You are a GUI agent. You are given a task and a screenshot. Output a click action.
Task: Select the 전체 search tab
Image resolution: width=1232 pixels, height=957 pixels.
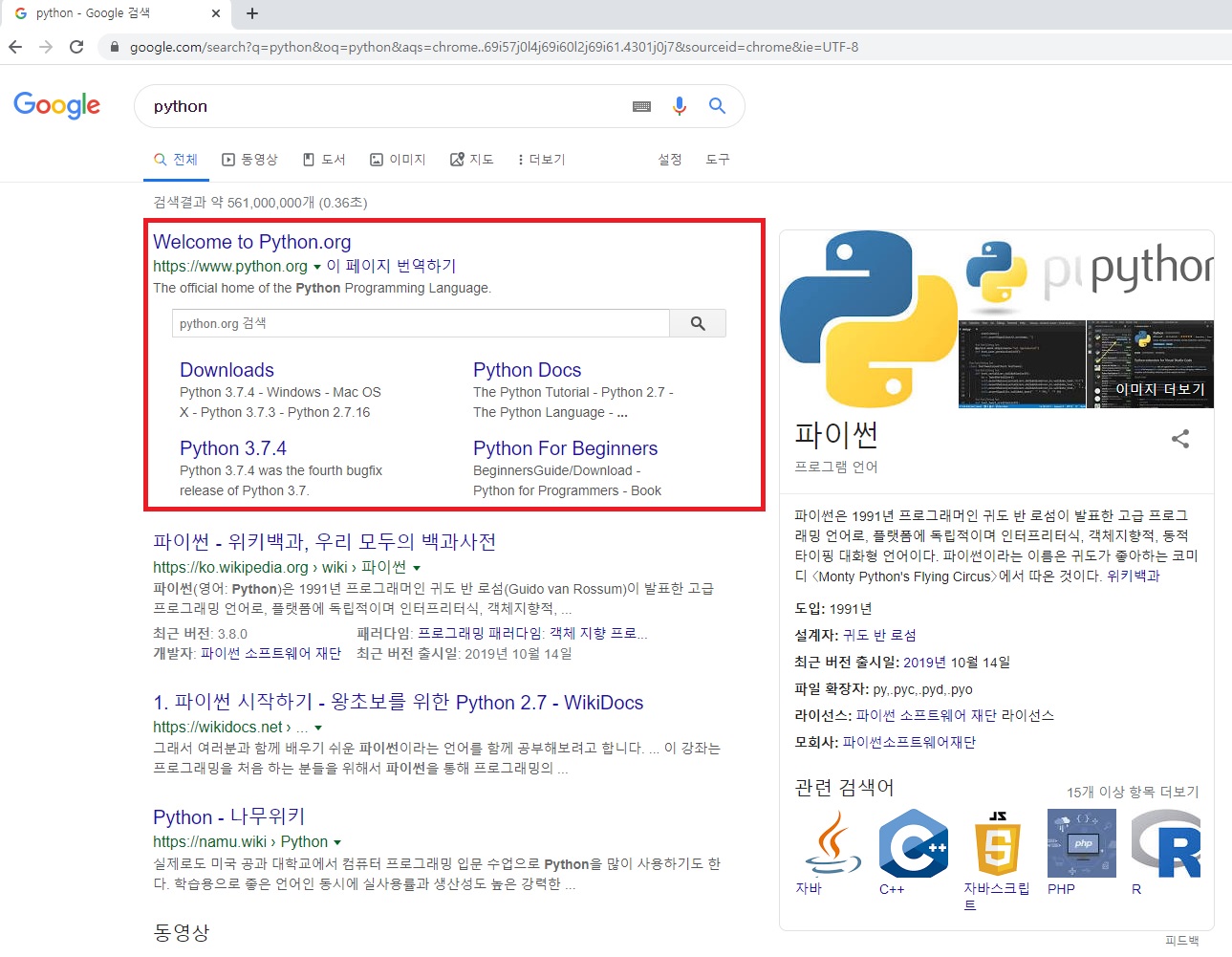(x=176, y=160)
